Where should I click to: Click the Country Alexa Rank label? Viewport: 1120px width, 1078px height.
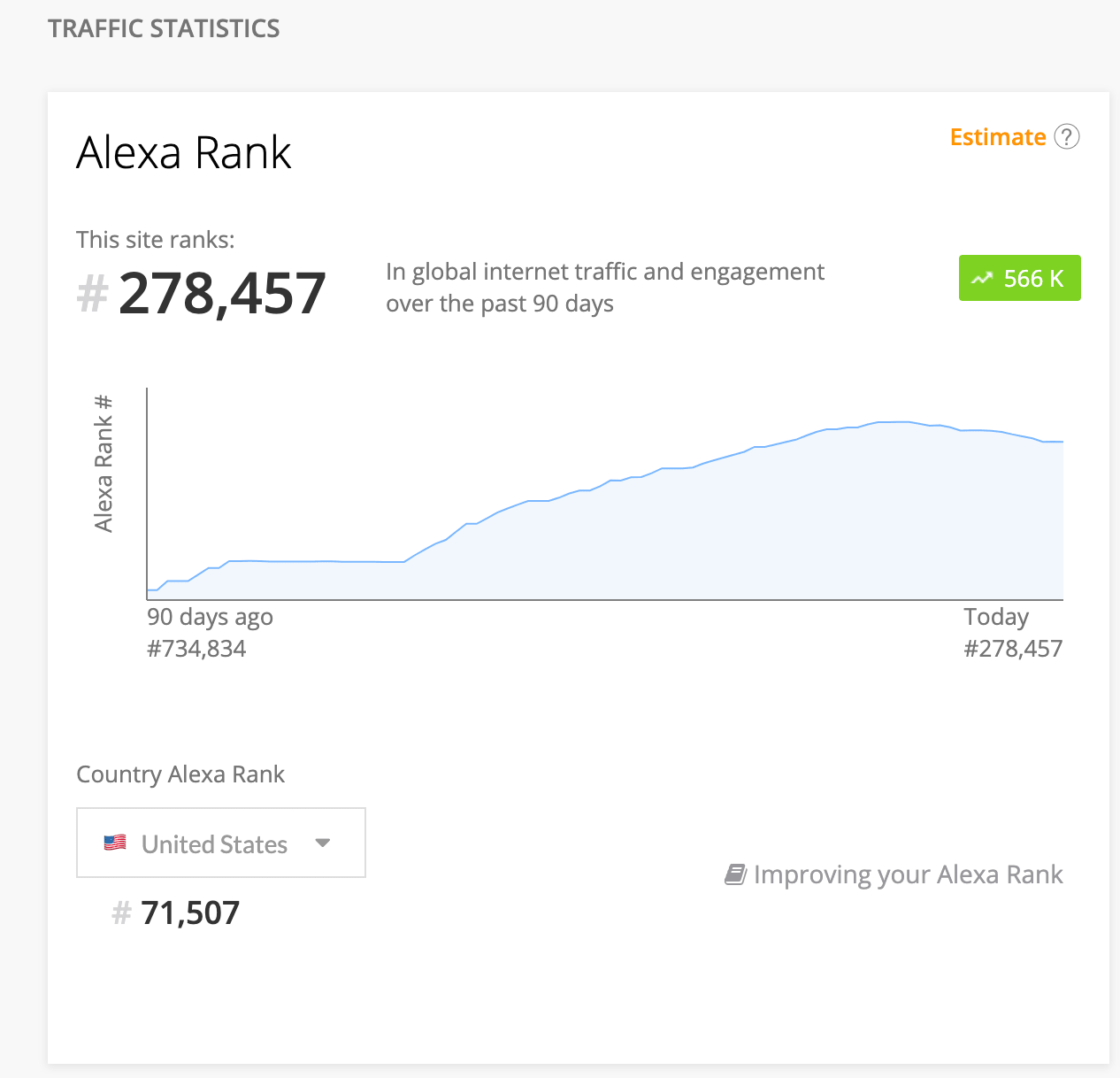pos(180,774)
